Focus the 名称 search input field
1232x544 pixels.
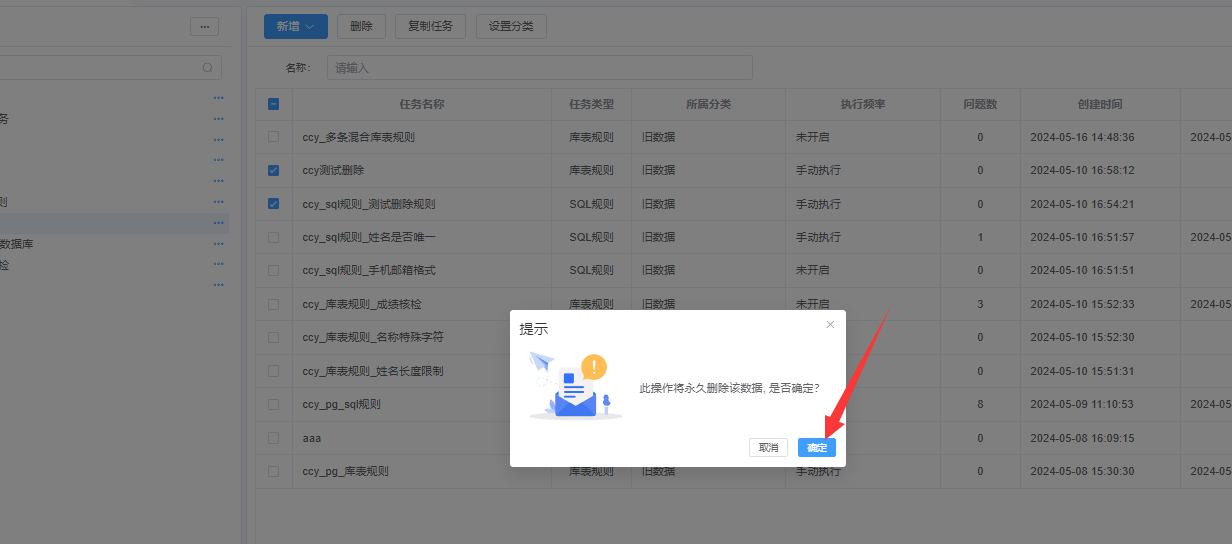(539, 68)
